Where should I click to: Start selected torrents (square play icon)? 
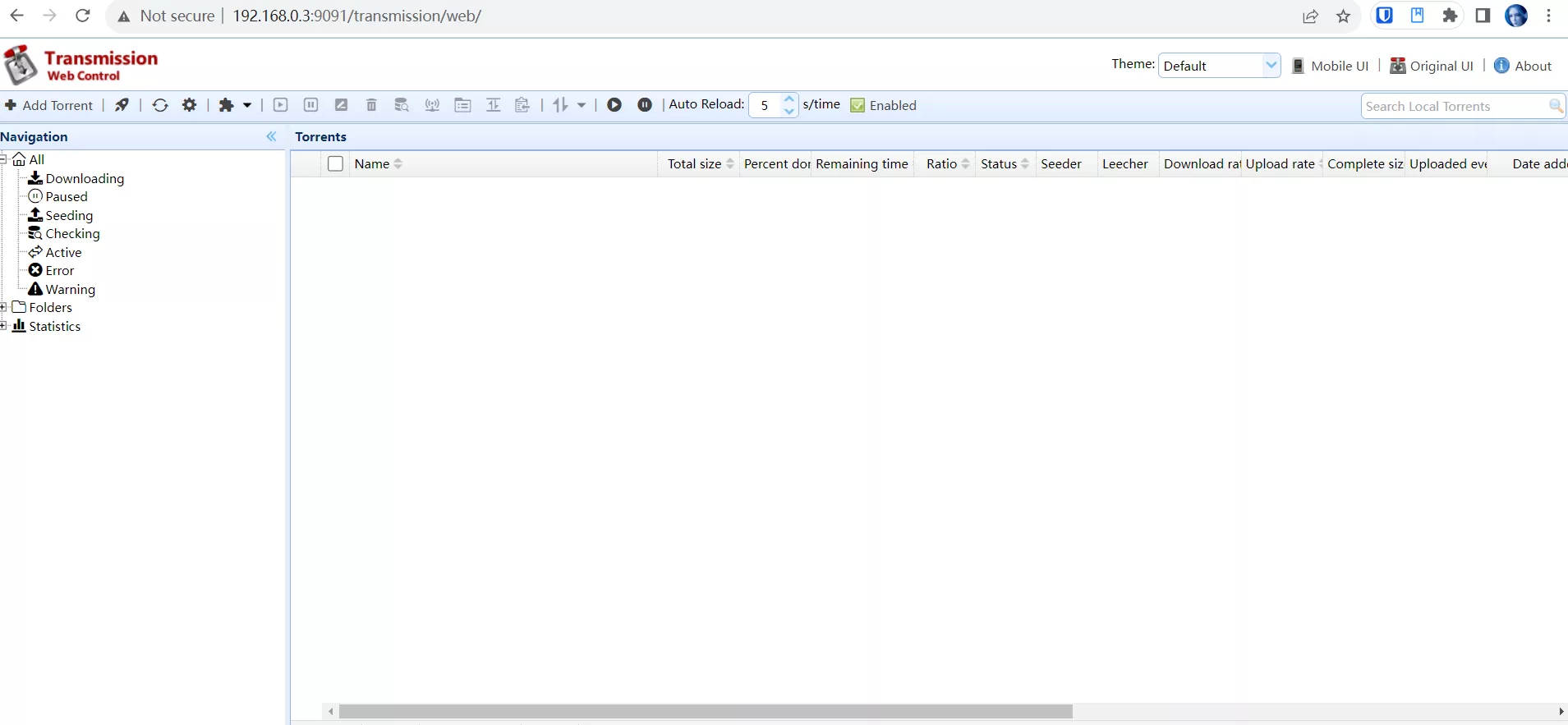pos(281,105)
